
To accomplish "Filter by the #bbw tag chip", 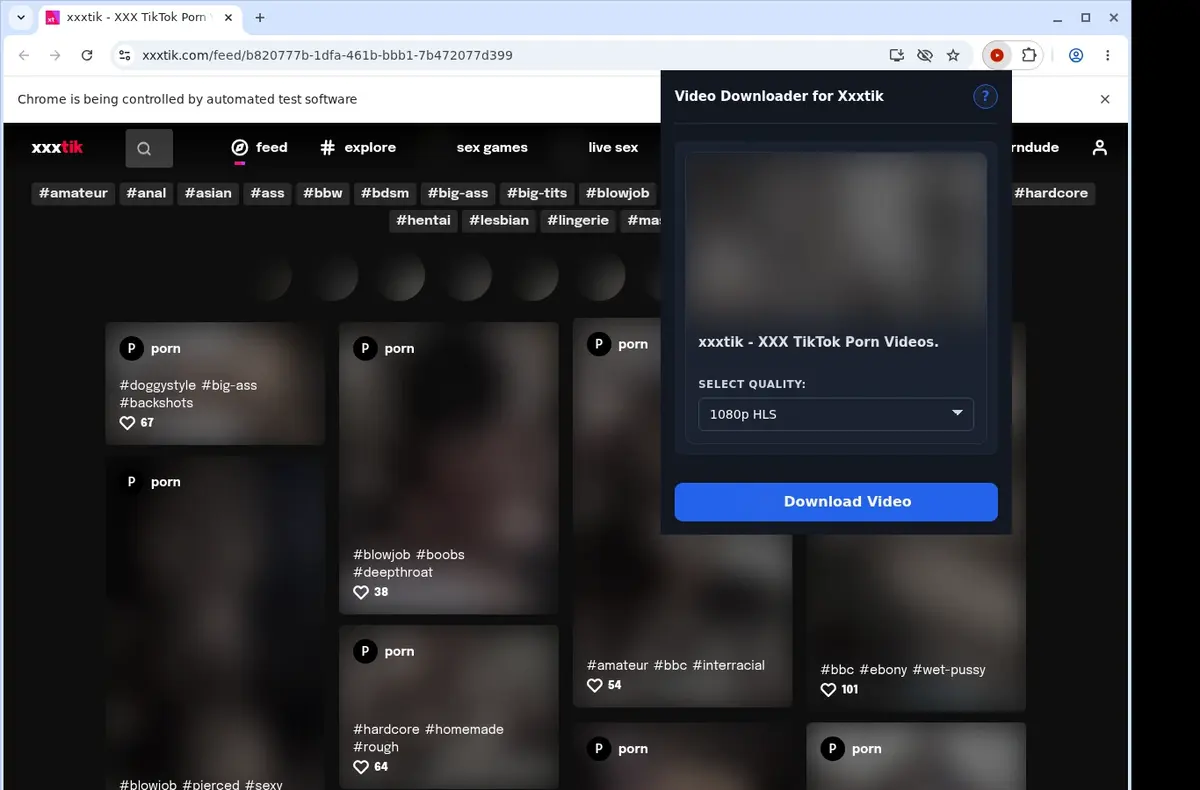I will point(323,193).
